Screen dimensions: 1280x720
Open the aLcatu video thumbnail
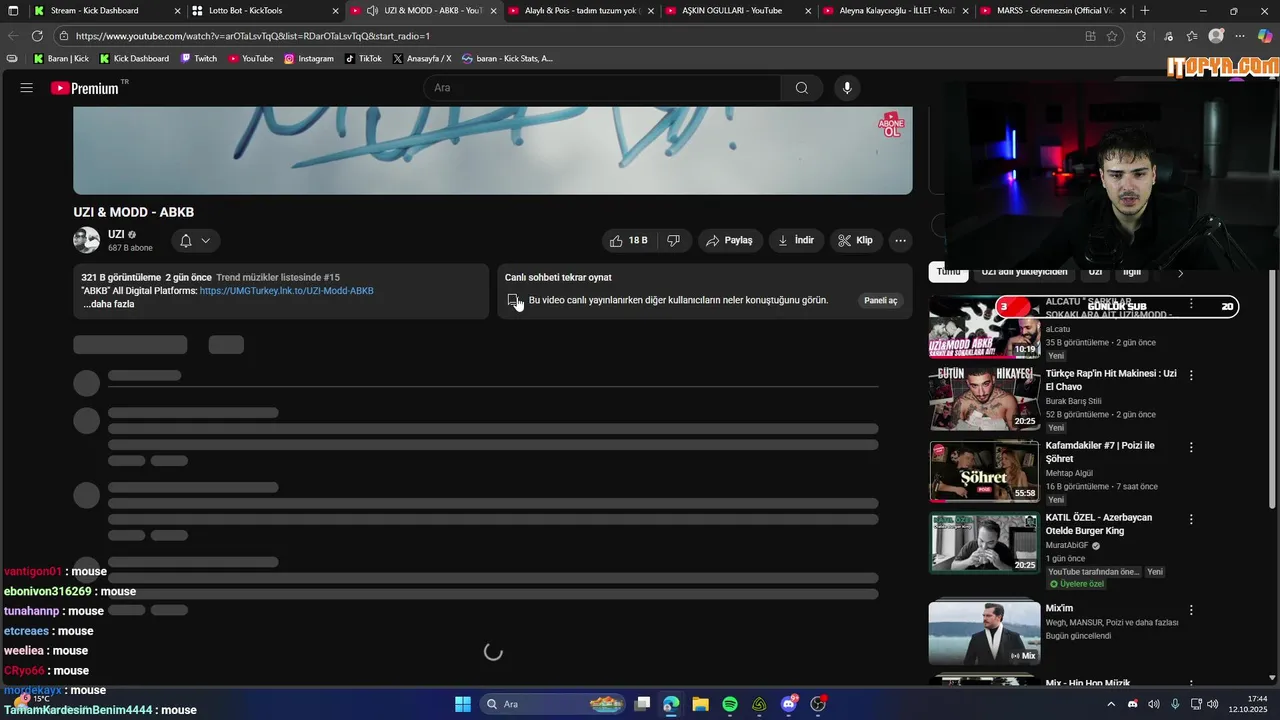[x=984, y=328]
